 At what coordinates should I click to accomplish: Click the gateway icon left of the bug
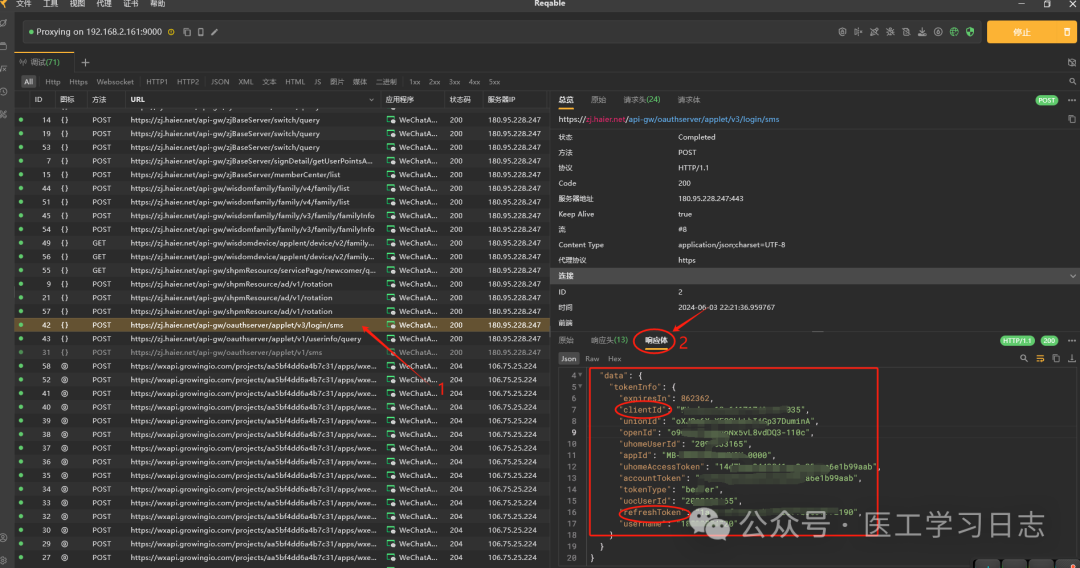pos(858,32)
